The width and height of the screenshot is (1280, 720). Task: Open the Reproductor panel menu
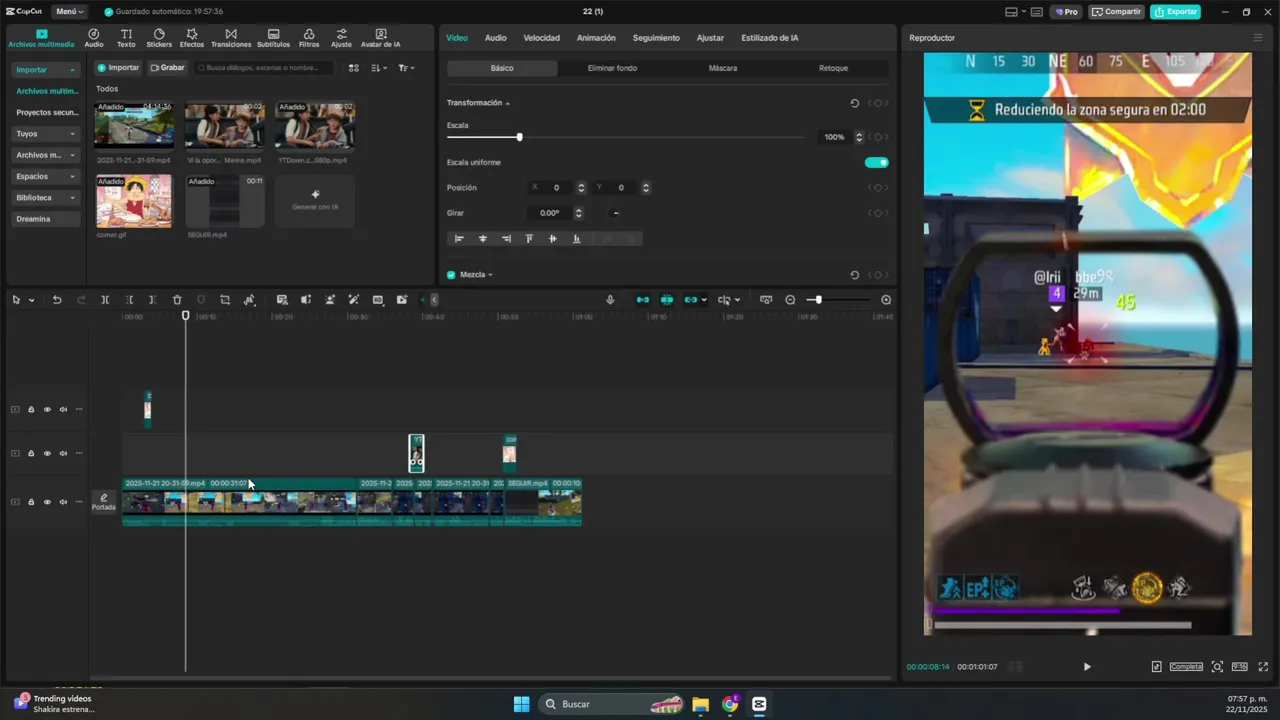click(x=1258, y=38)
